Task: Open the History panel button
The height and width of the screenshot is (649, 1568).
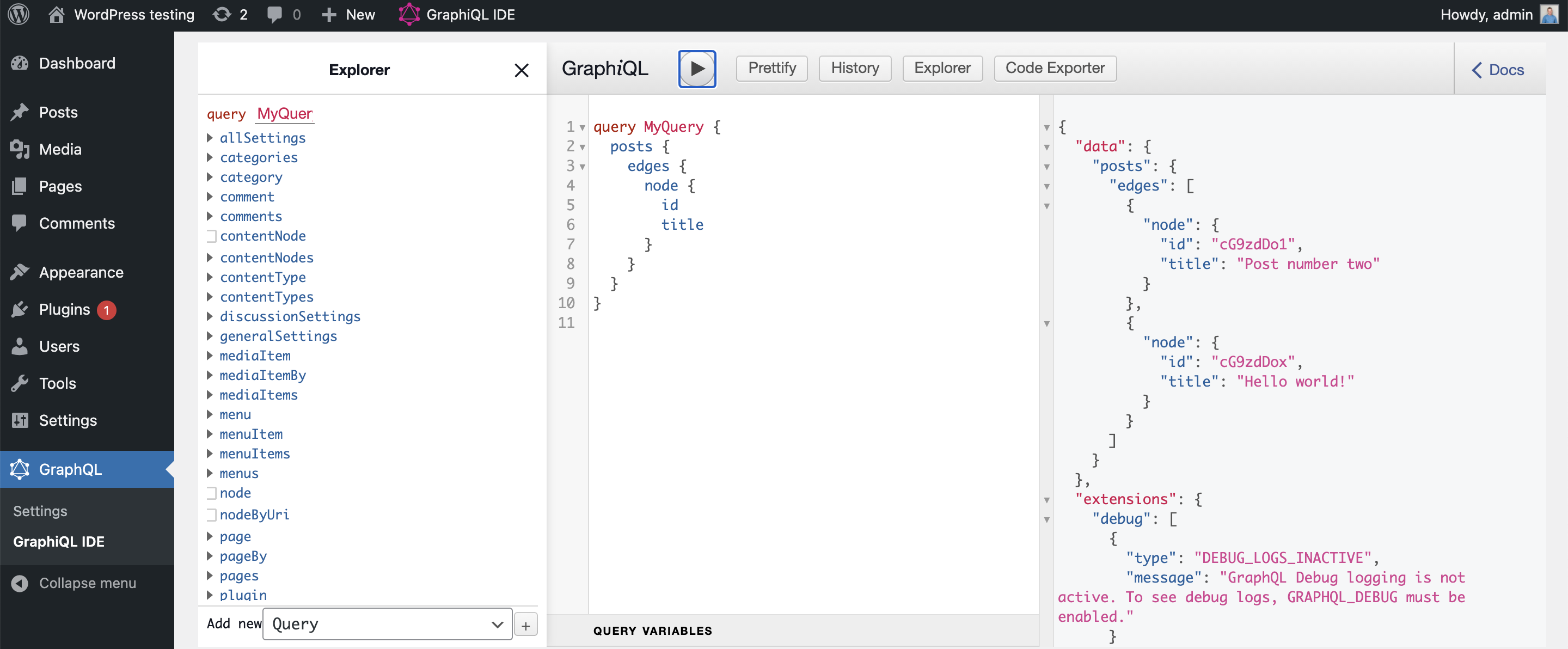Action: (x=855, y=68)
